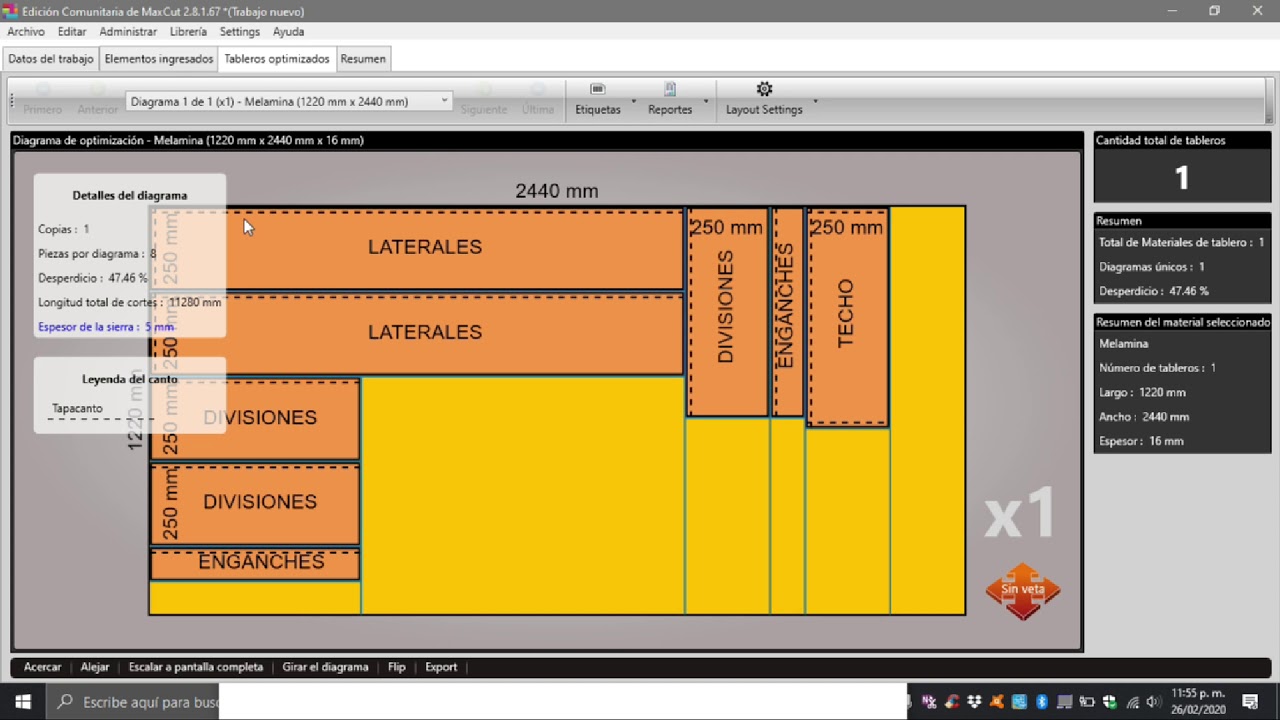Screen dimensions: 1280x720
Task: Expand the Etiquetas dropdown arrow
Action: (x=633, y=101)
